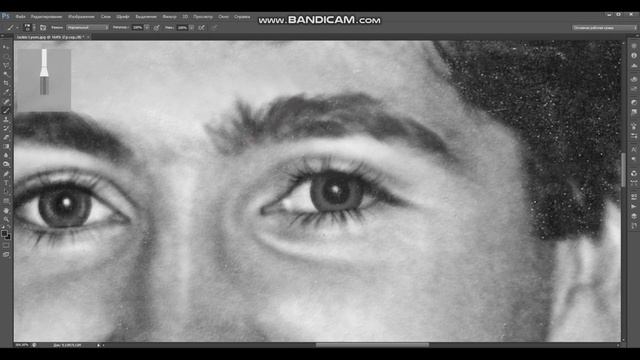
Task: Open the Изображение menu
Action: [81, 17]
